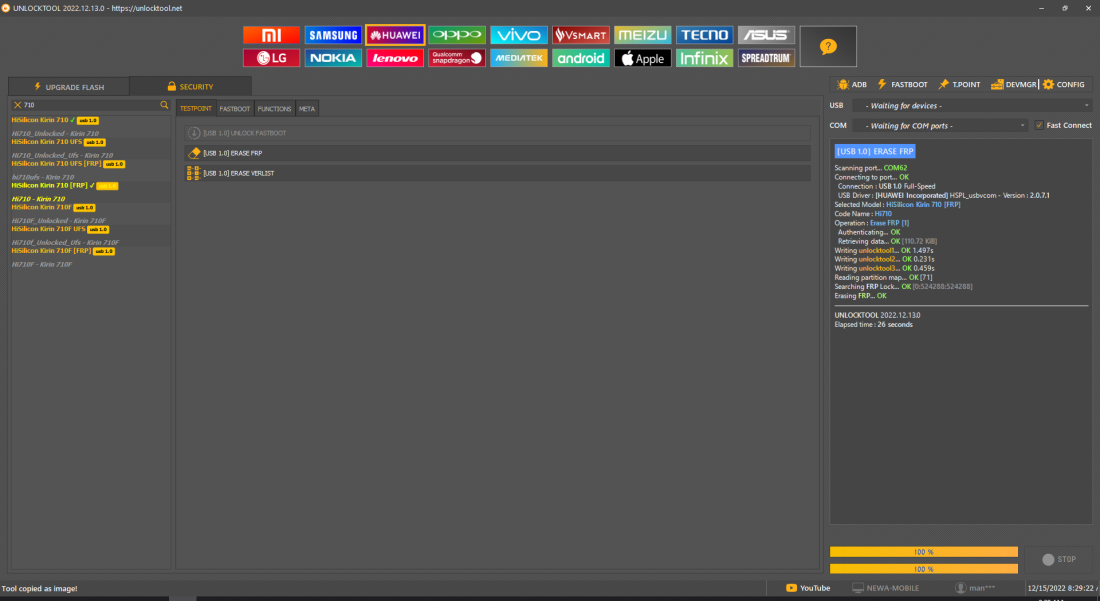
Task: Select the Apple logo tile
Action: pos(643,58)
